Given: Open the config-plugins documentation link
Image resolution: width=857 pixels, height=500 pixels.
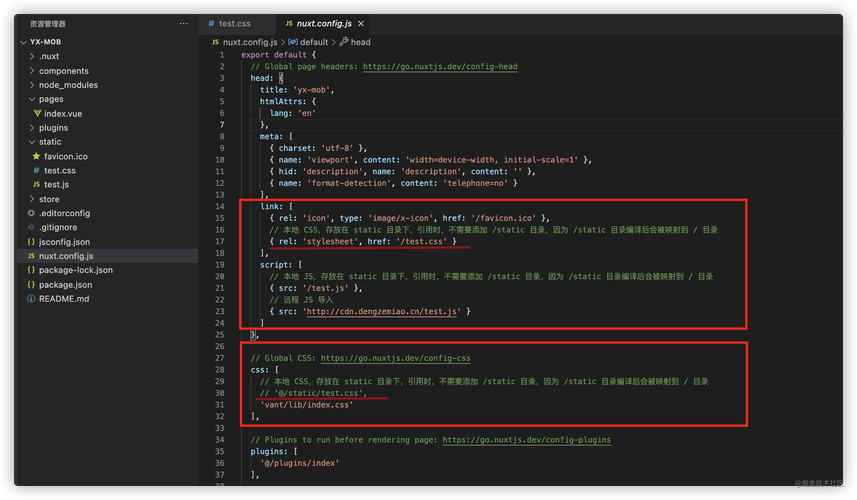Looking at the screenshot, I should (527, 439).
